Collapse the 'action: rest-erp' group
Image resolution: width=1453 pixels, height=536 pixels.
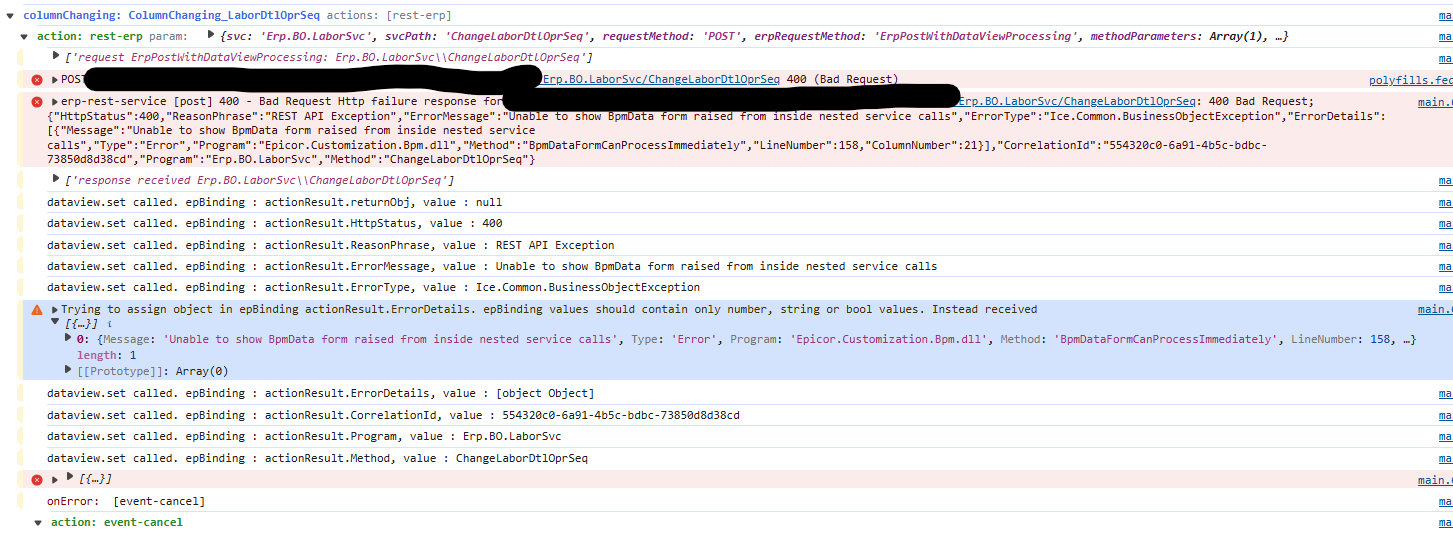click(25, 37)
